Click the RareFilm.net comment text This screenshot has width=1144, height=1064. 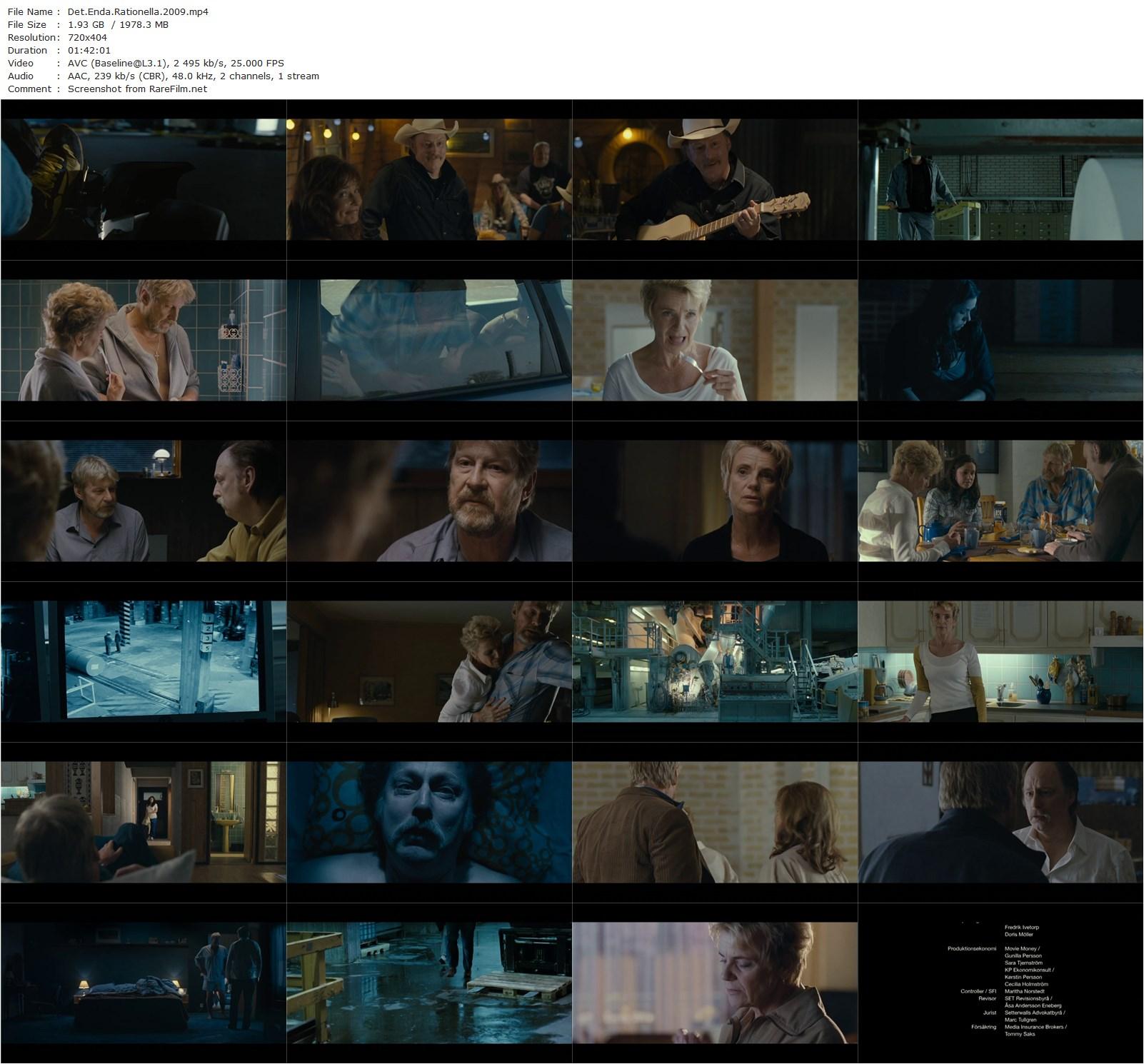click(x=137, y=89)
